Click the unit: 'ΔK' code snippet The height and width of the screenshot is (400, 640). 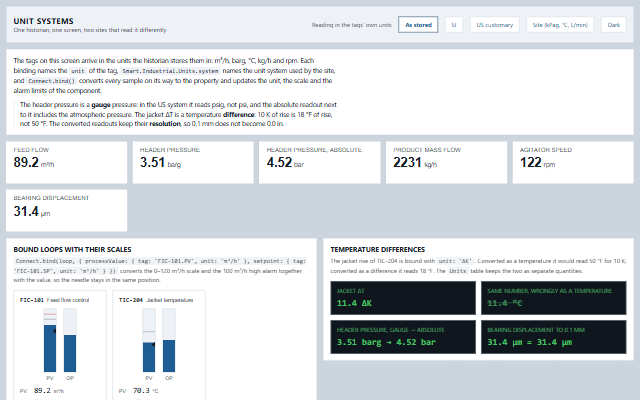tap(455, 261)
